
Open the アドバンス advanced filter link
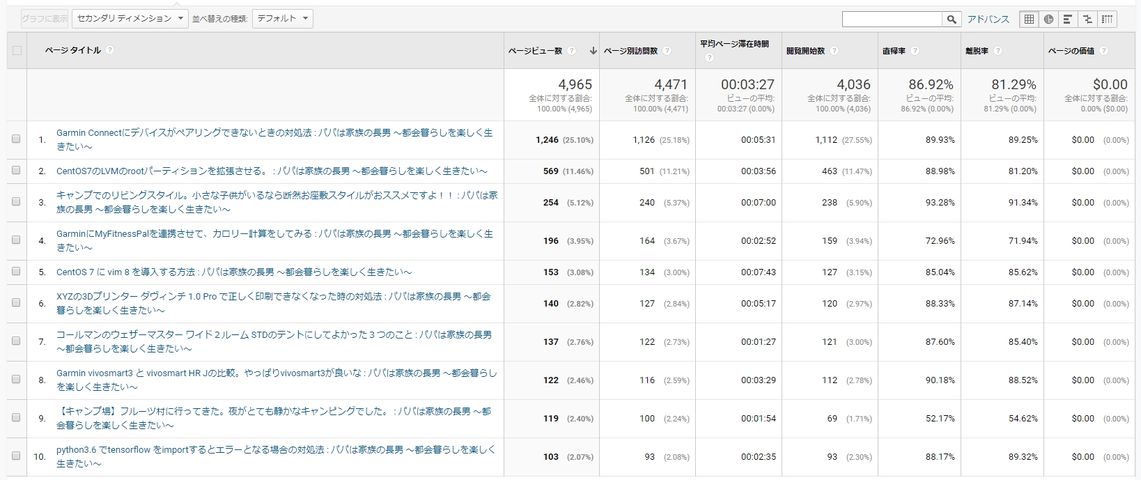tap(988, 20)
